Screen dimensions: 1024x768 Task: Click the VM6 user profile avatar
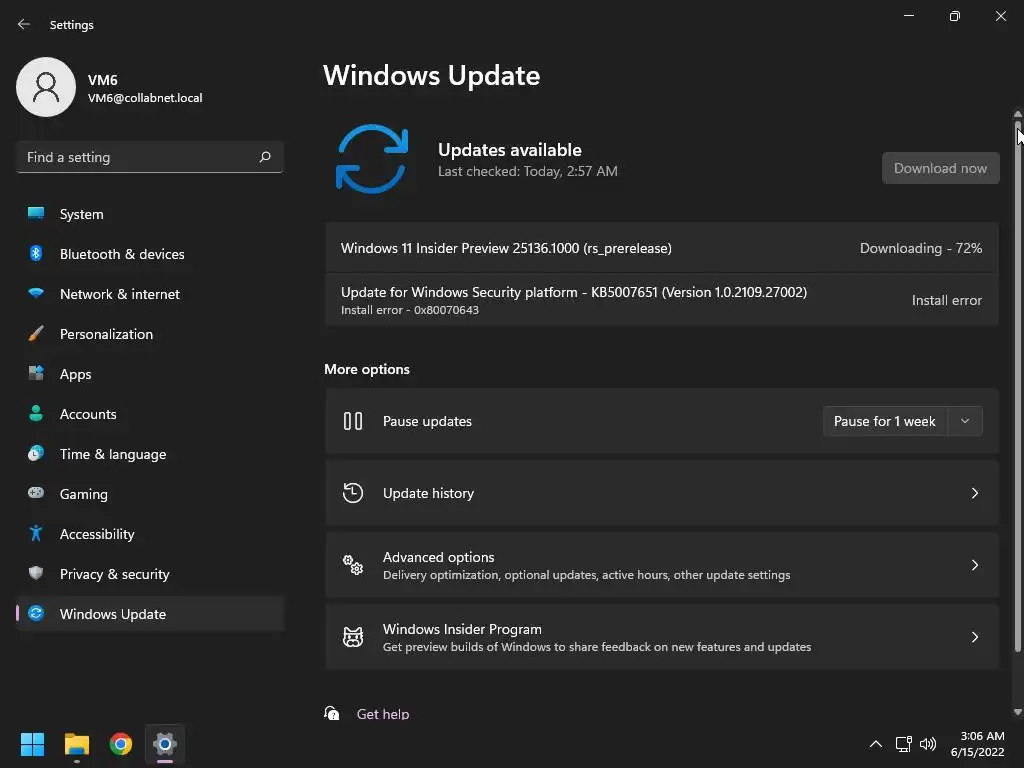tap(46, 87)
